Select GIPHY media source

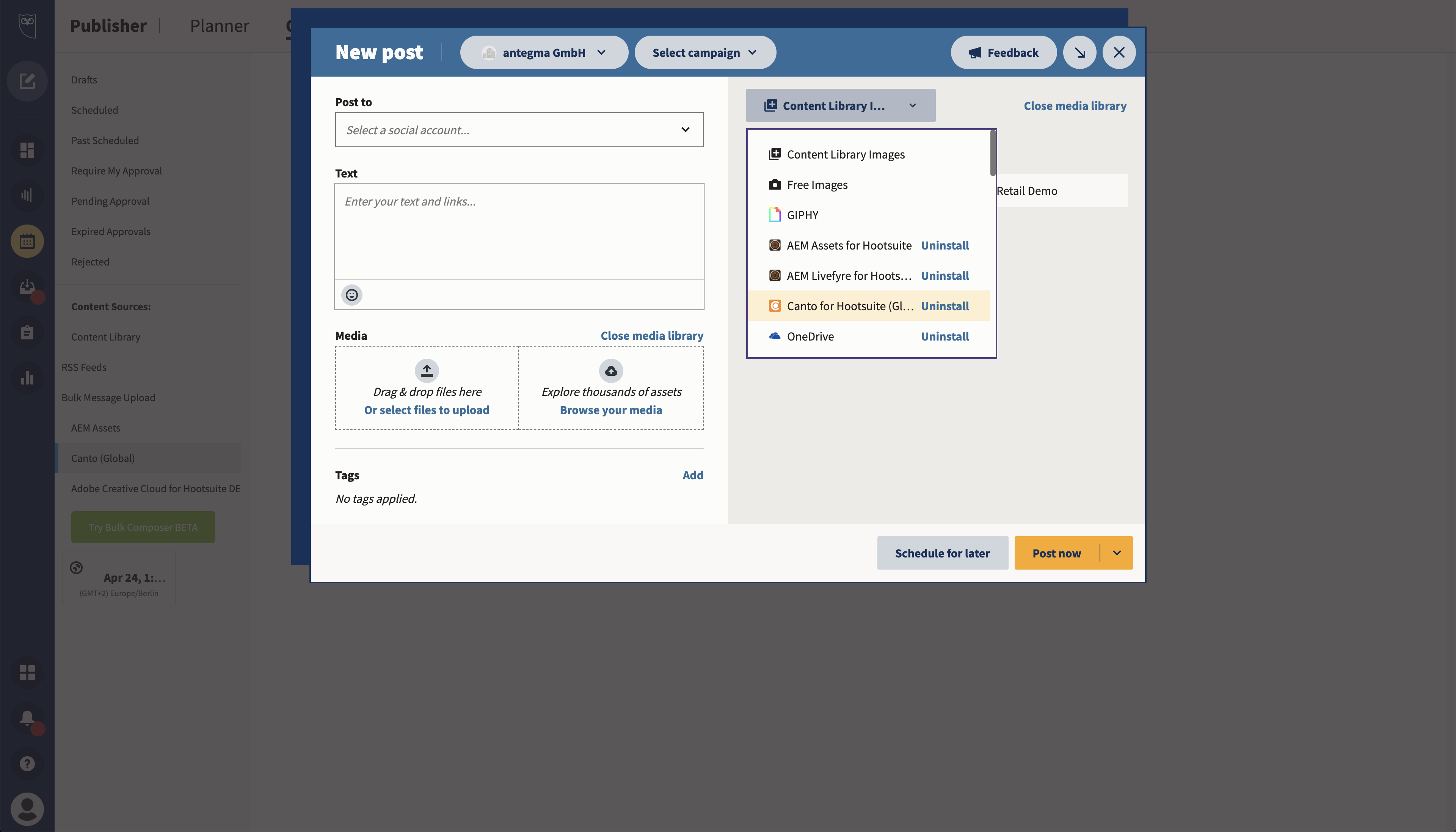[x=868, y=215]
